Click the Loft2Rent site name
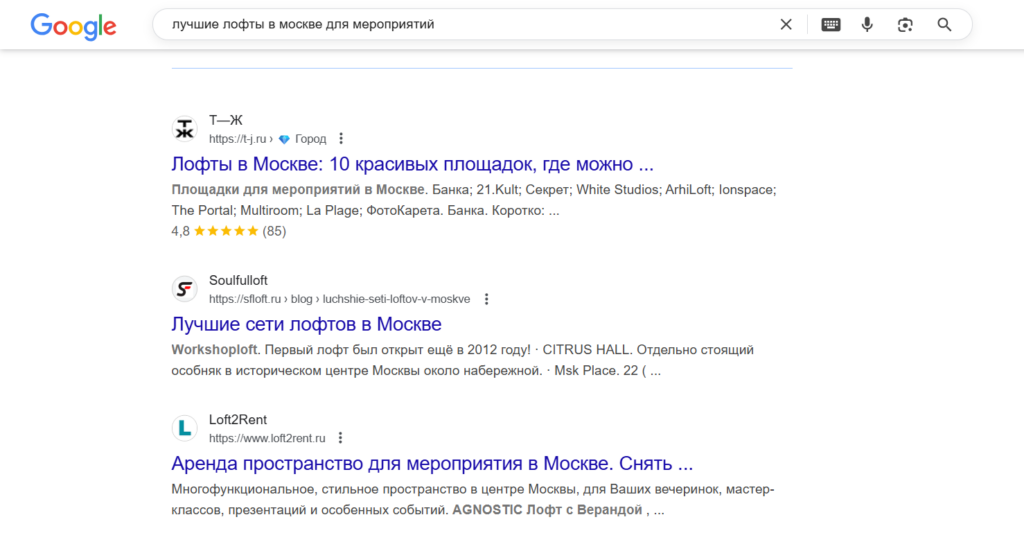 pos(238,420)
